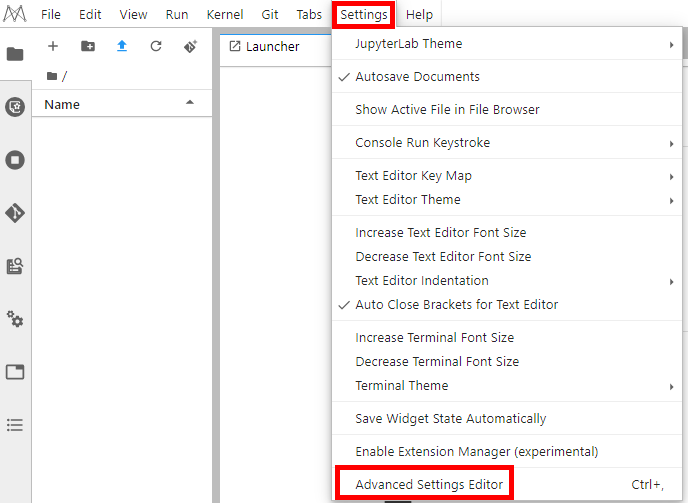Click the Git clone toolbar icon
688x503 pixels.
click(190, 46)
